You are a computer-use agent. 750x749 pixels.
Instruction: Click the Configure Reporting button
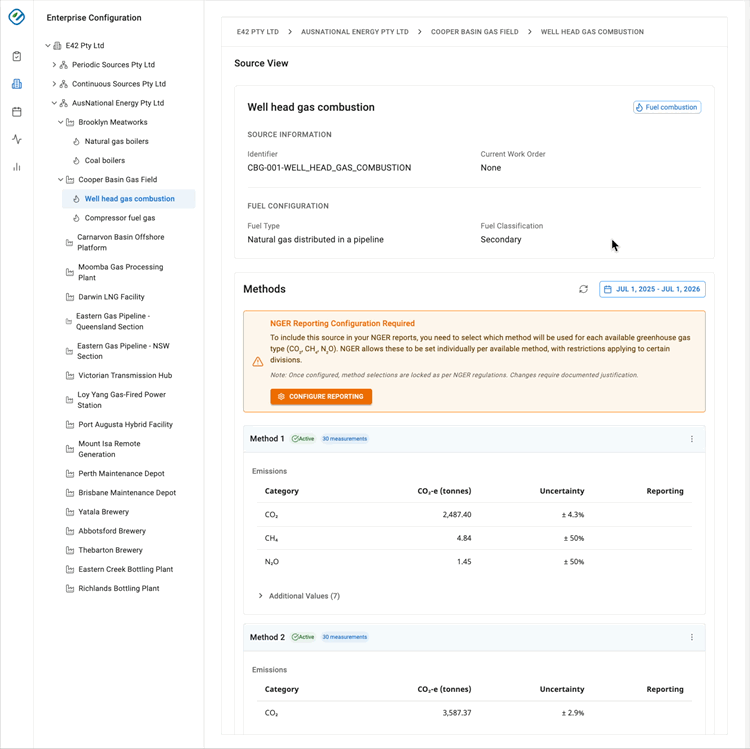[321, 397]
